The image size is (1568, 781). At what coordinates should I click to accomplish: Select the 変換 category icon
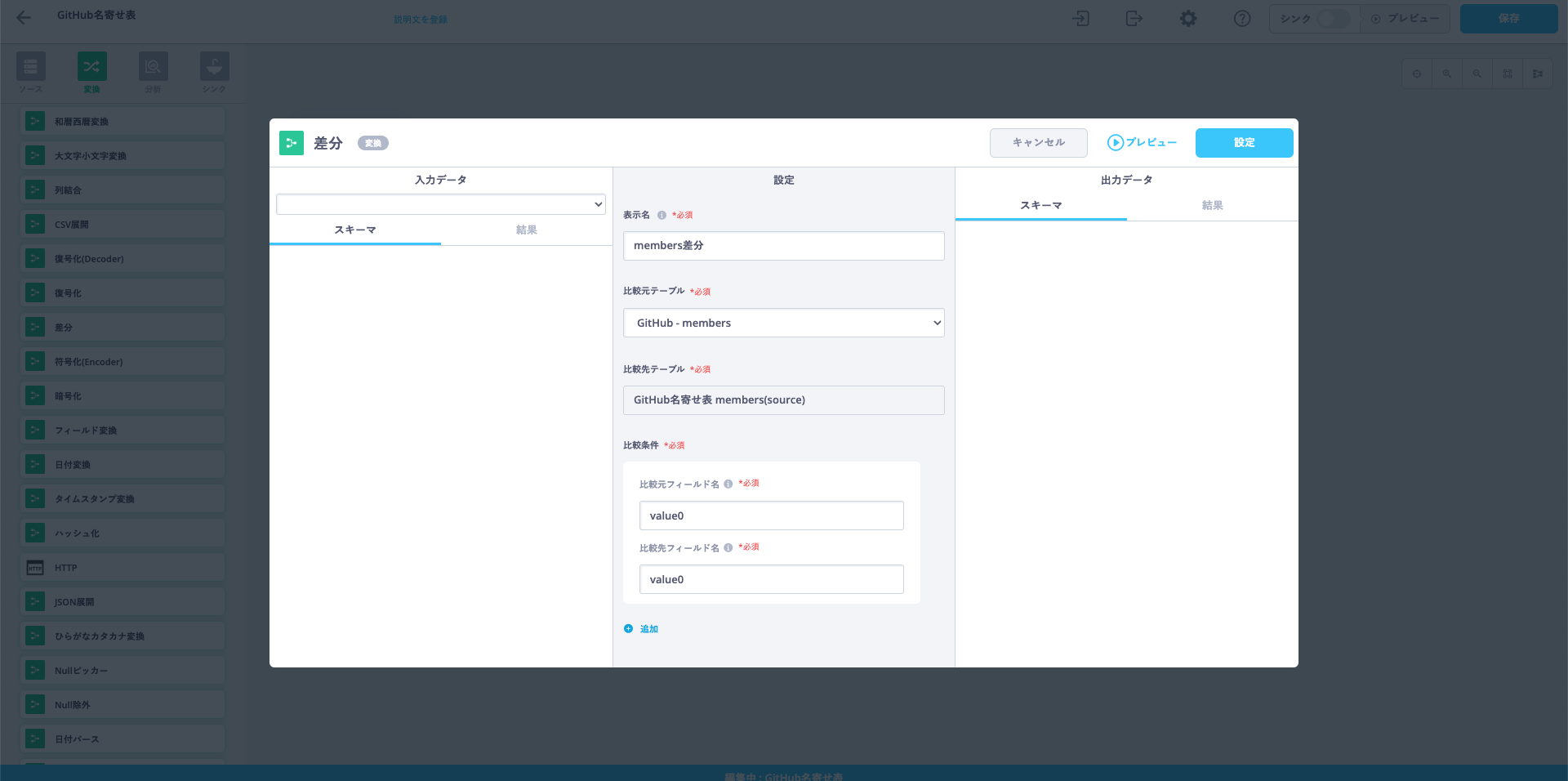point(91,67)
